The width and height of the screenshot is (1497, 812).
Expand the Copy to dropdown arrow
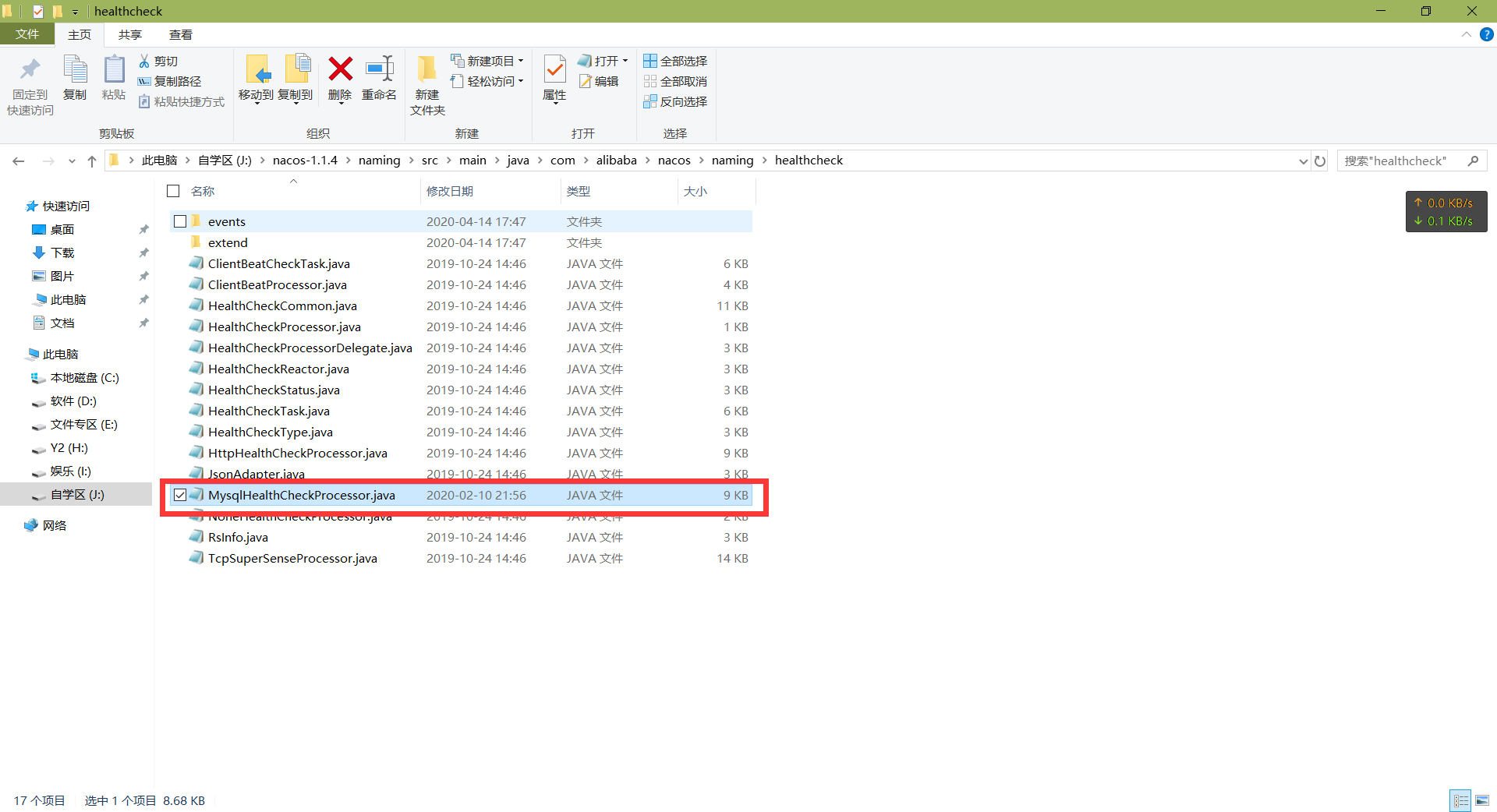coord(296,104)
